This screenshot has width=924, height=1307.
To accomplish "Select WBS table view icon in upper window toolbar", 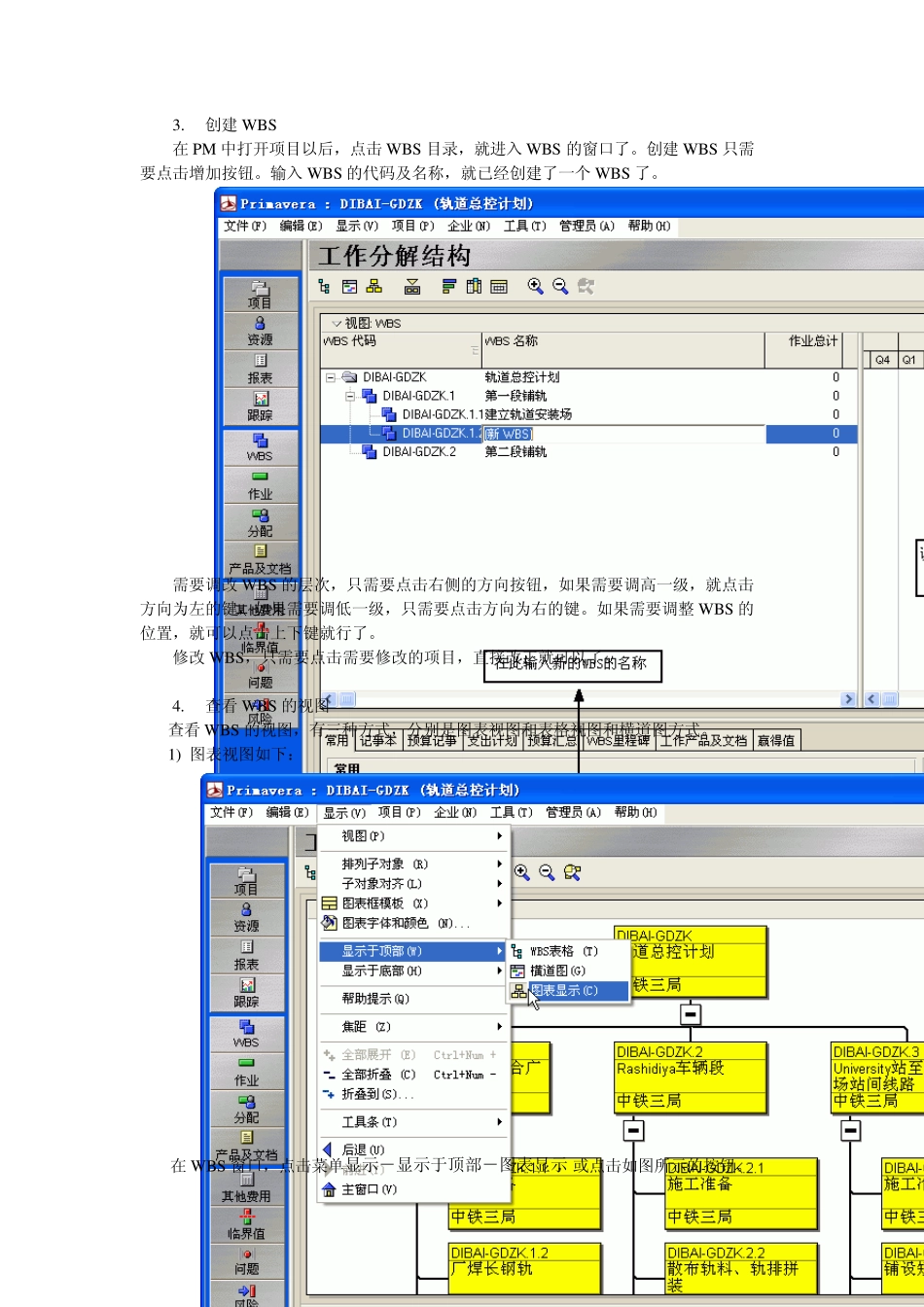I will click(324, 286).
